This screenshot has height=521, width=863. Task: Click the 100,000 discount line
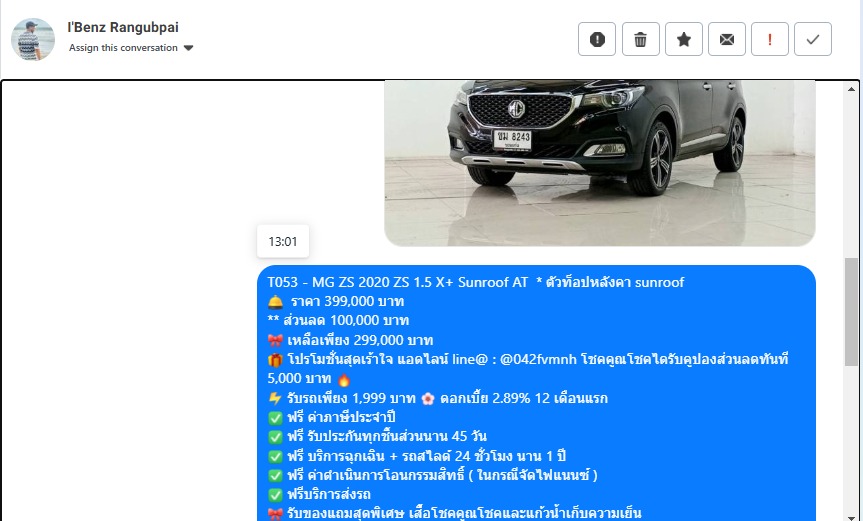pos(338,320)
